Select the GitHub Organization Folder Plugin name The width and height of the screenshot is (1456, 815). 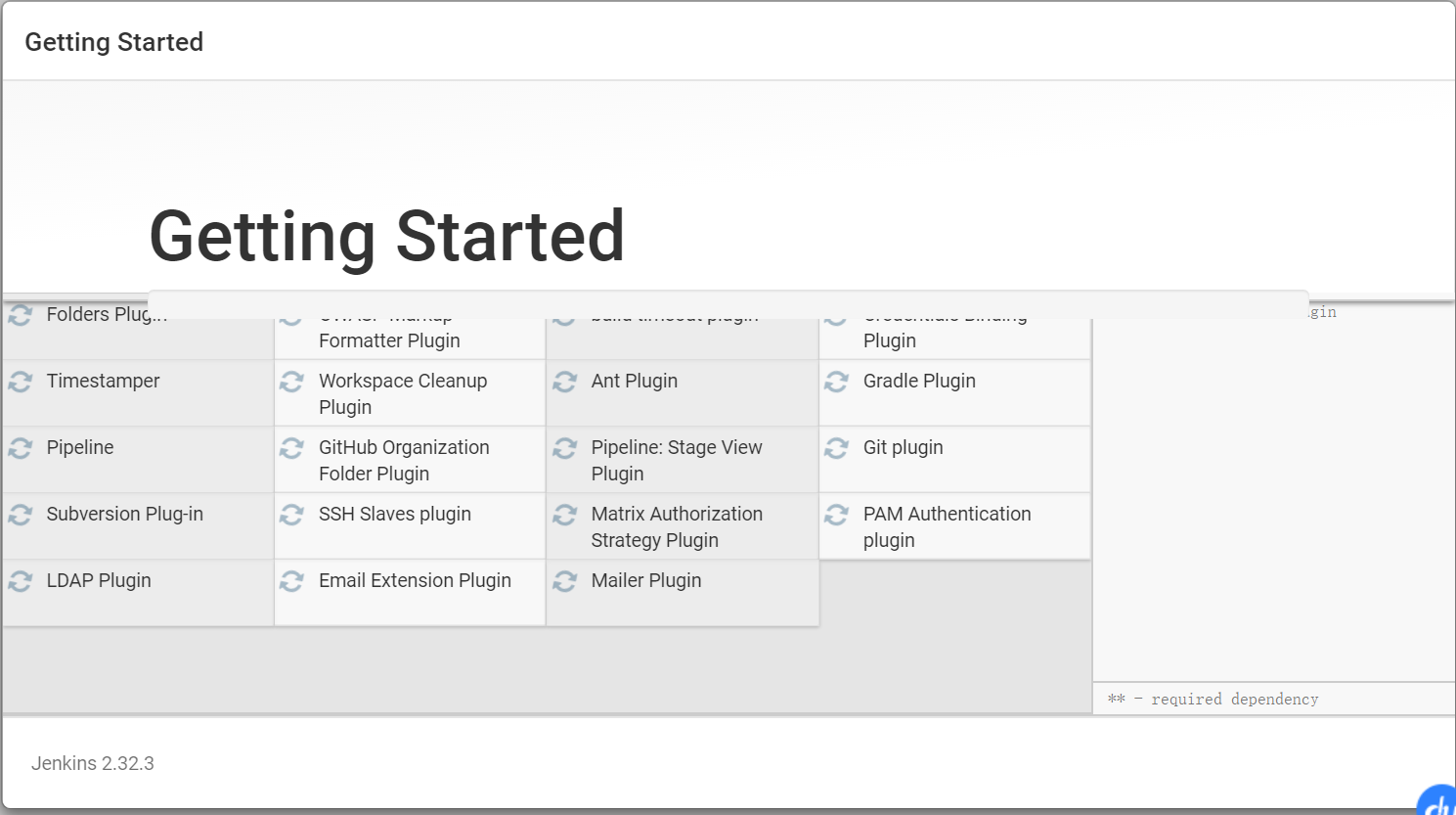404,460
